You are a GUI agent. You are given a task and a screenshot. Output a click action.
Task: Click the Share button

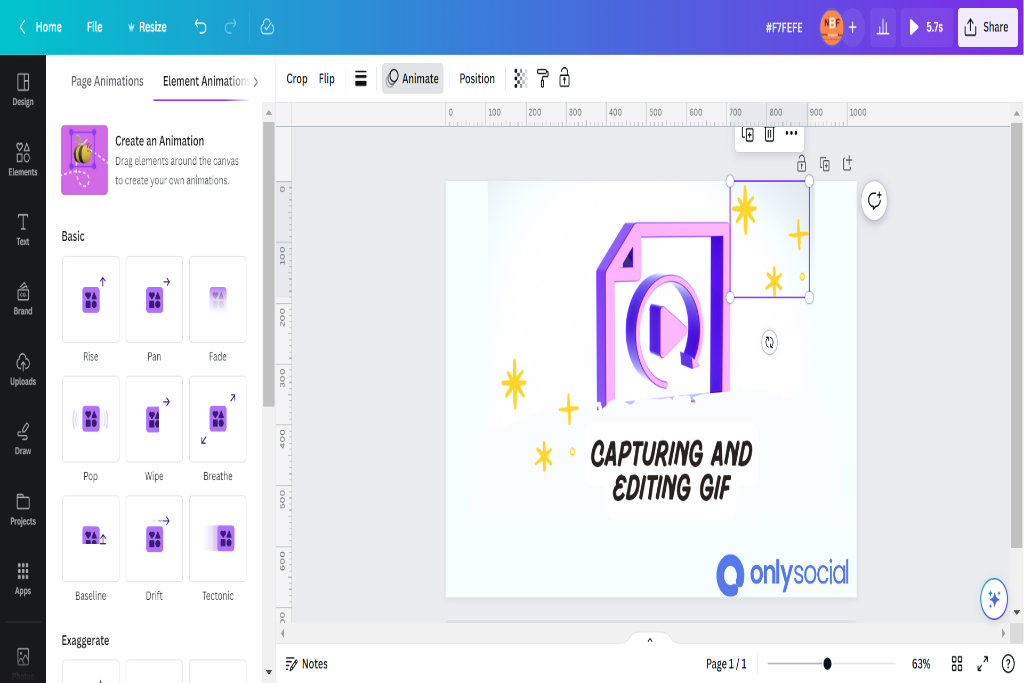click(987, 27)
